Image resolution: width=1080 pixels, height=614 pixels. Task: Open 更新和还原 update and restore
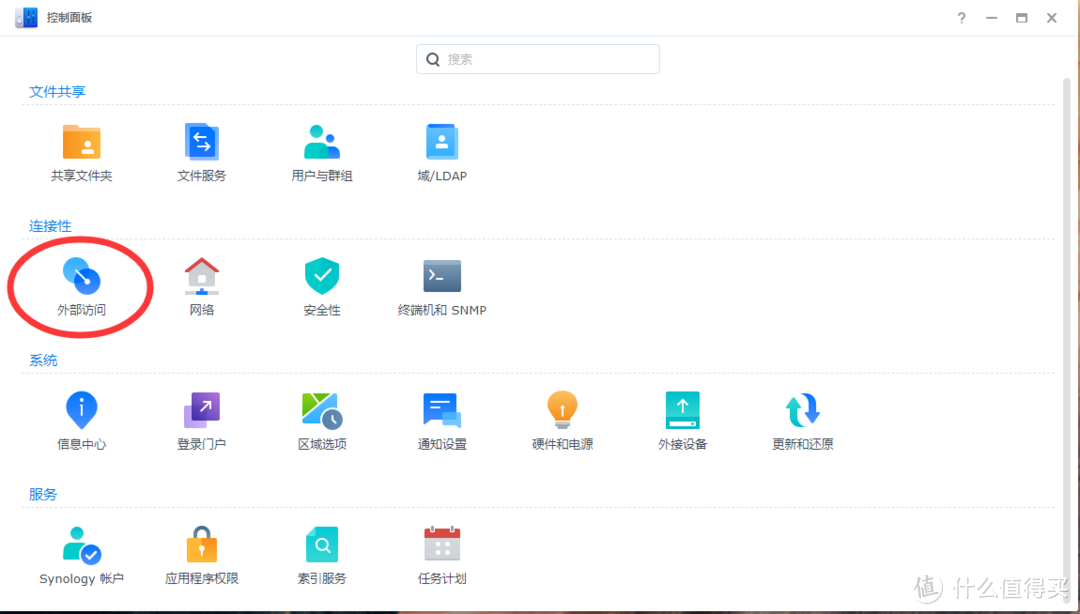(802, 411)
